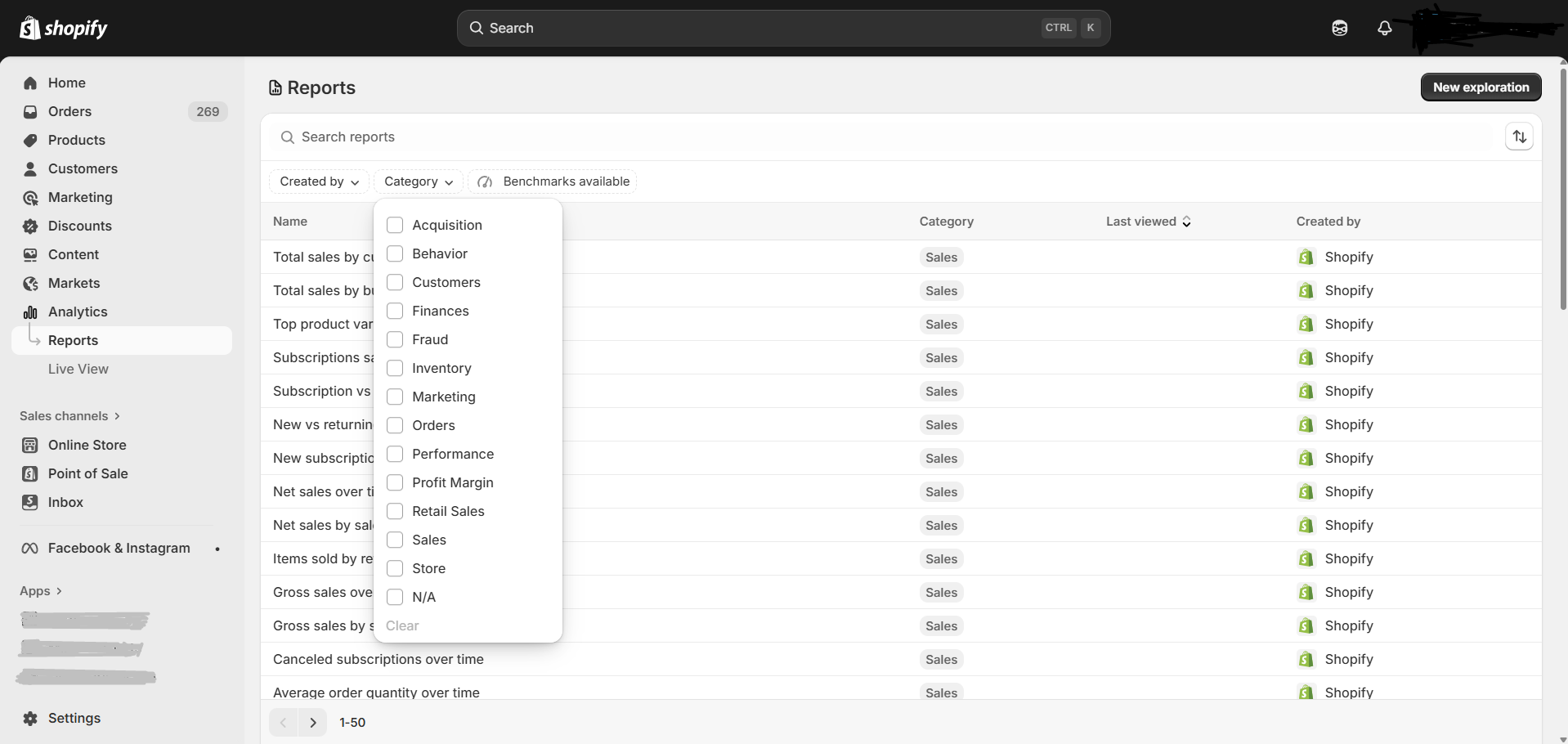Screen dimensions: 1568x744
Task: Focus the Search reports field
Action: [887, 137]
